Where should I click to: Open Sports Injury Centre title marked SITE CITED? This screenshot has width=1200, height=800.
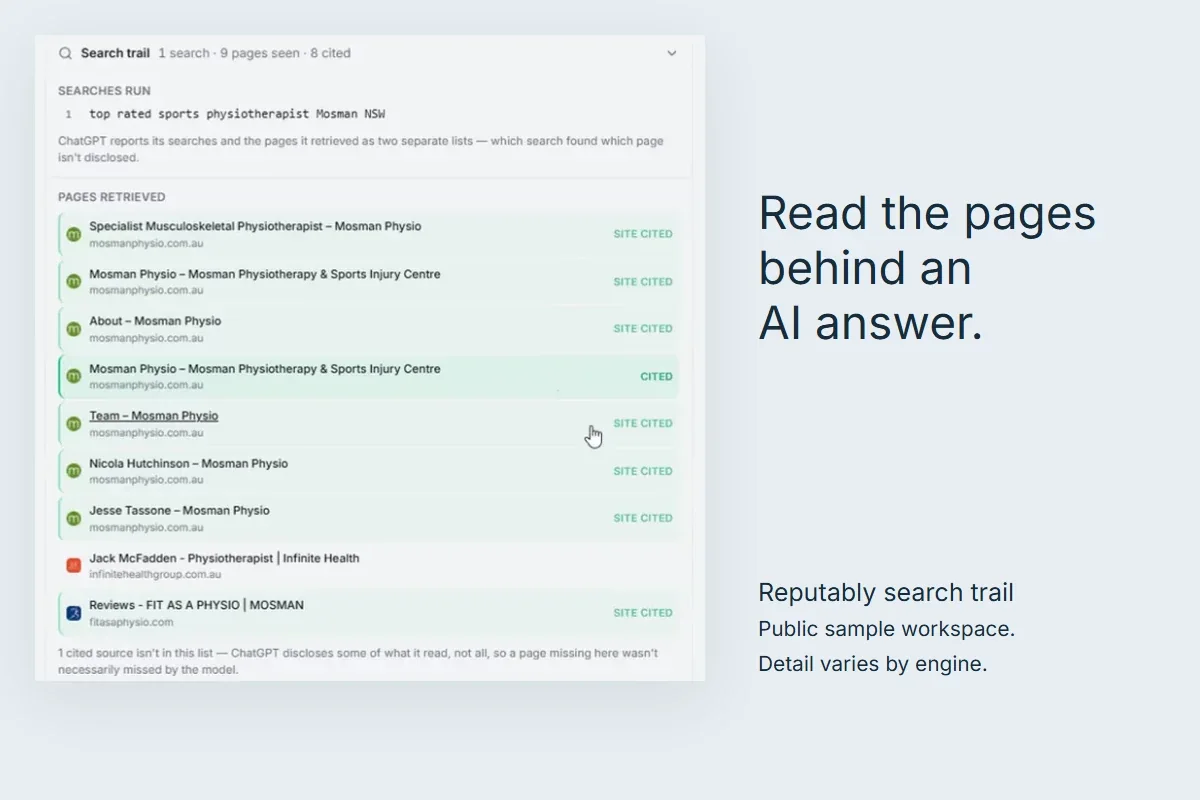264,274
